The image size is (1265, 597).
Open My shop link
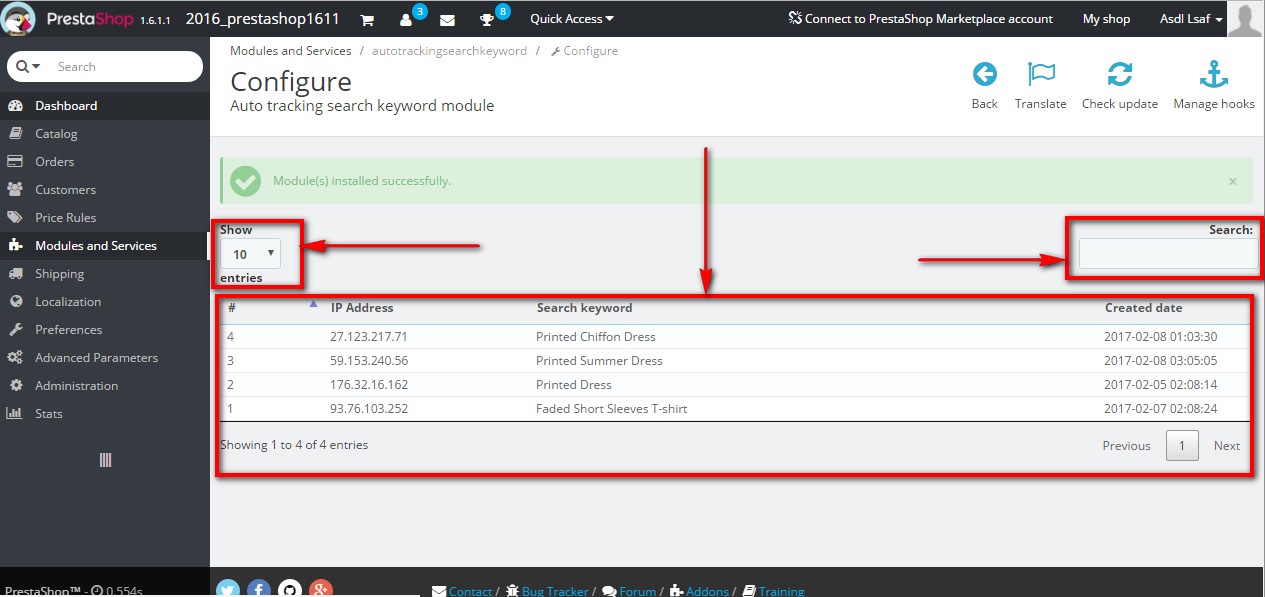click(1106, 19)
